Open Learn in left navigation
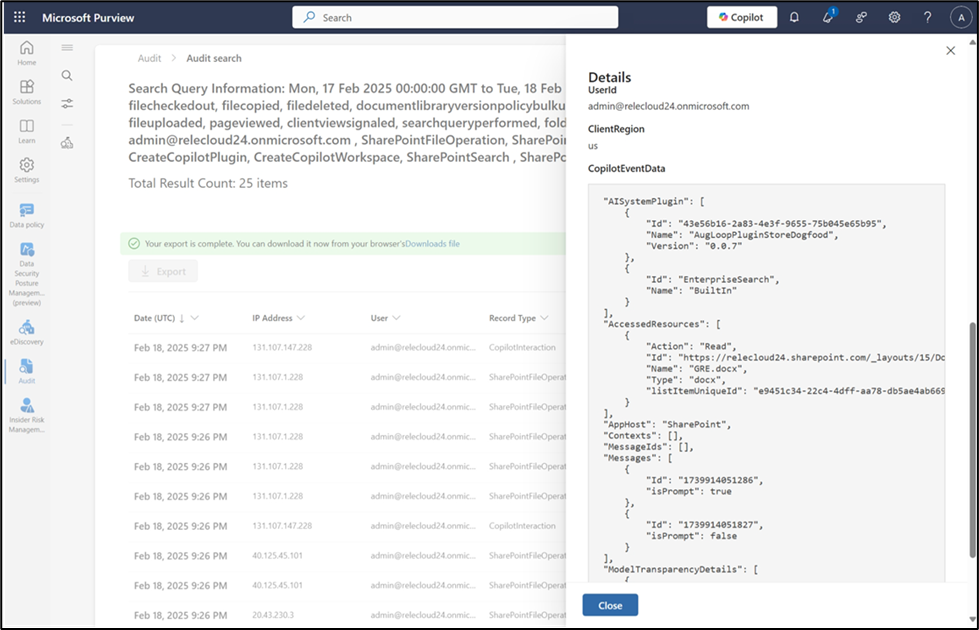 pyautogui.click(x=26, y=131)
